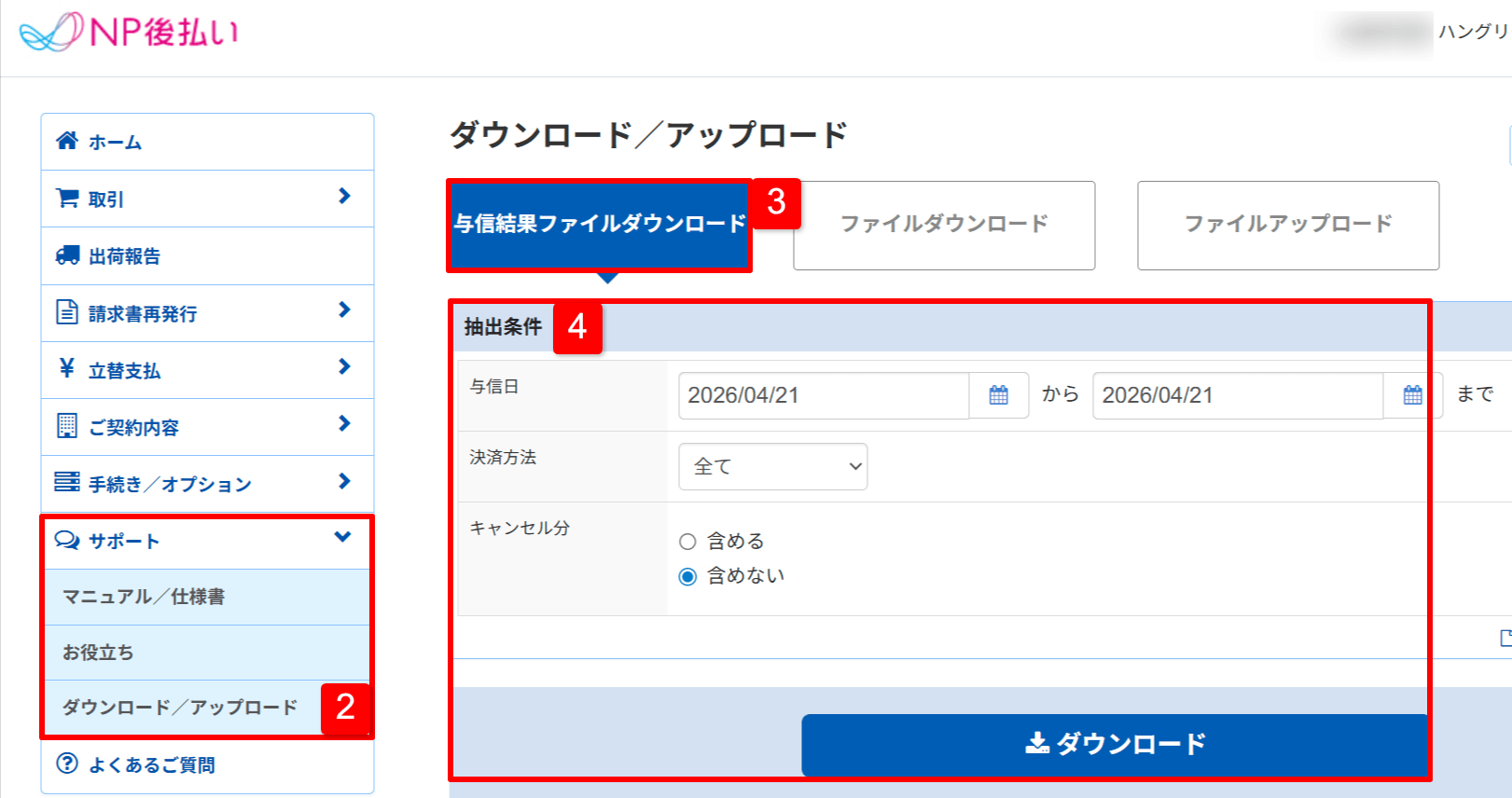
Task: Click the document icon beside 請求書再発行
Action: pos(67,311)
